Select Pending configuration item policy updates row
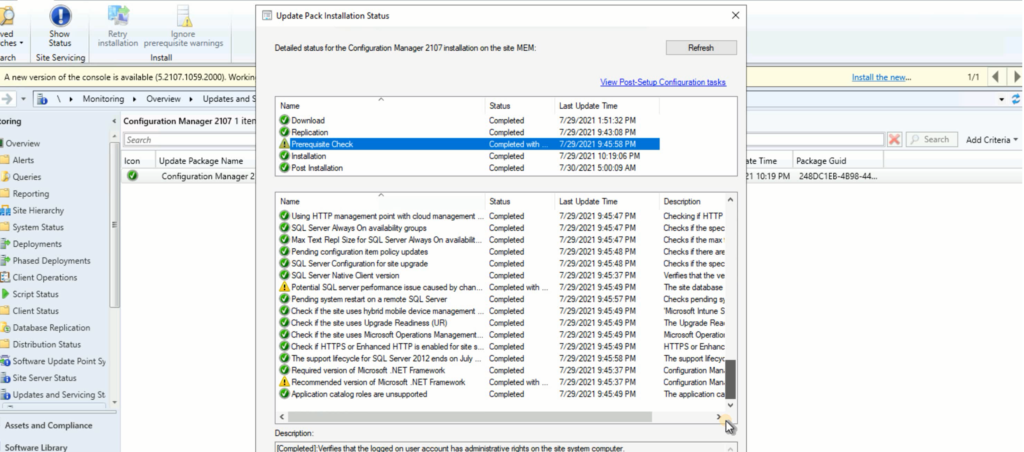This screenshot has width=1024, height=452. (x=502, y=251)
